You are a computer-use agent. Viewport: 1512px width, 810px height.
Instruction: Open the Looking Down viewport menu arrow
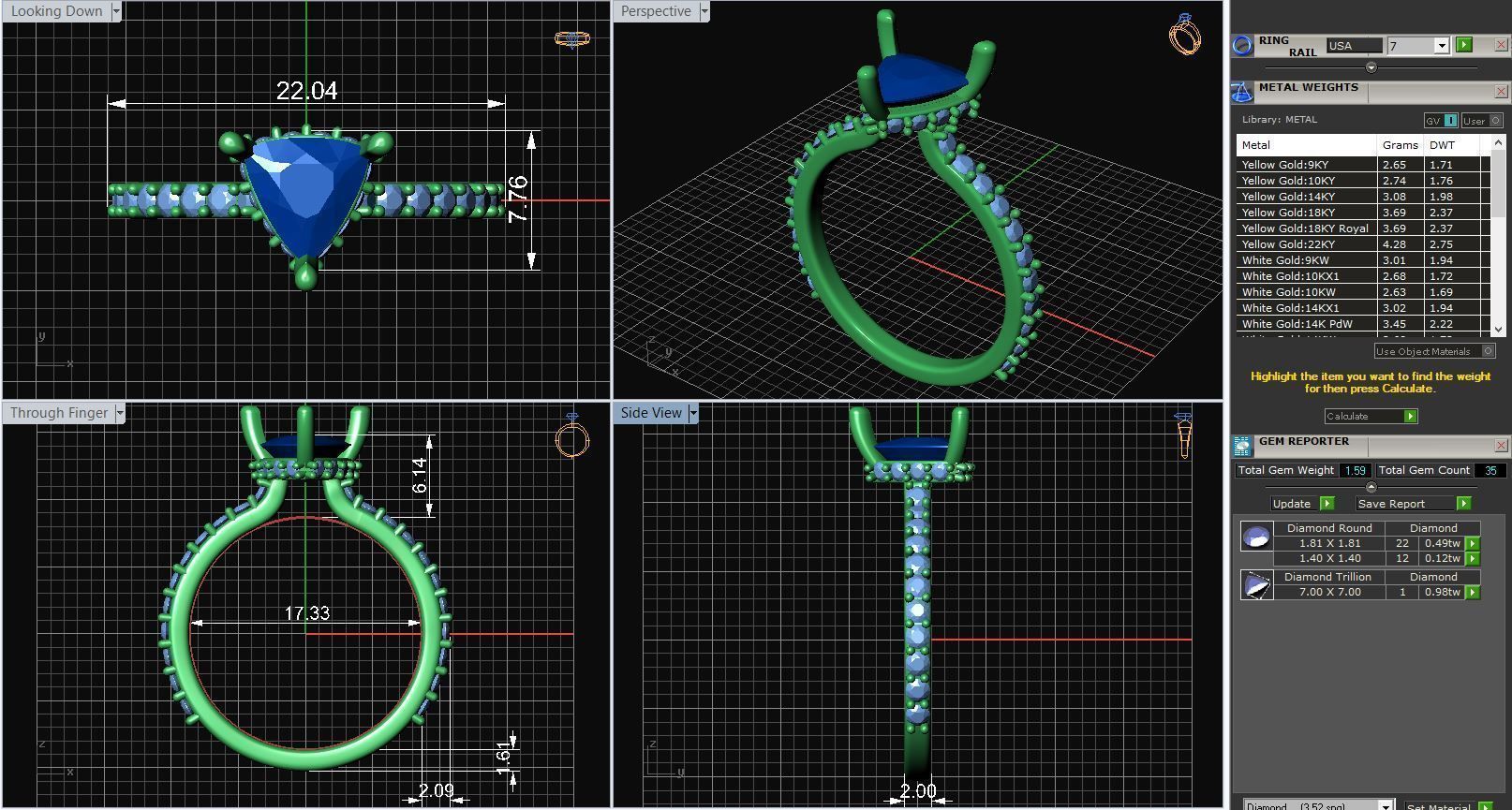(116, 11)
